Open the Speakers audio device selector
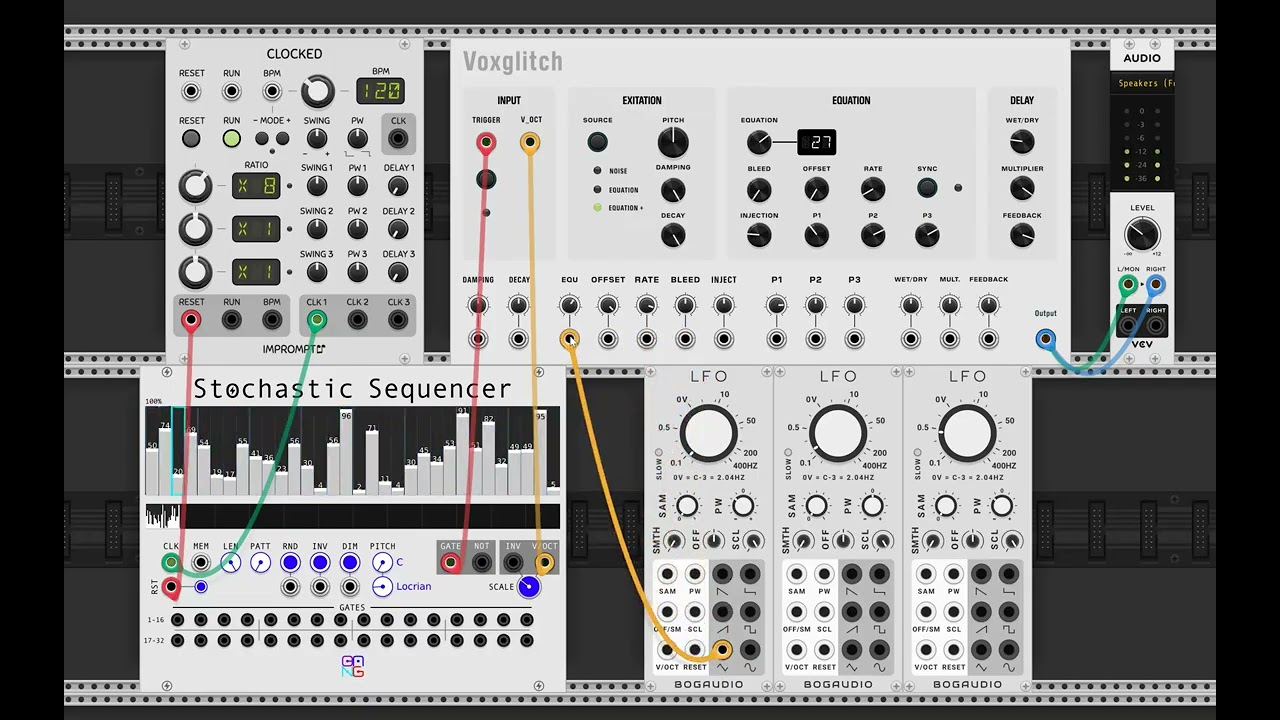 [1142, 84]
